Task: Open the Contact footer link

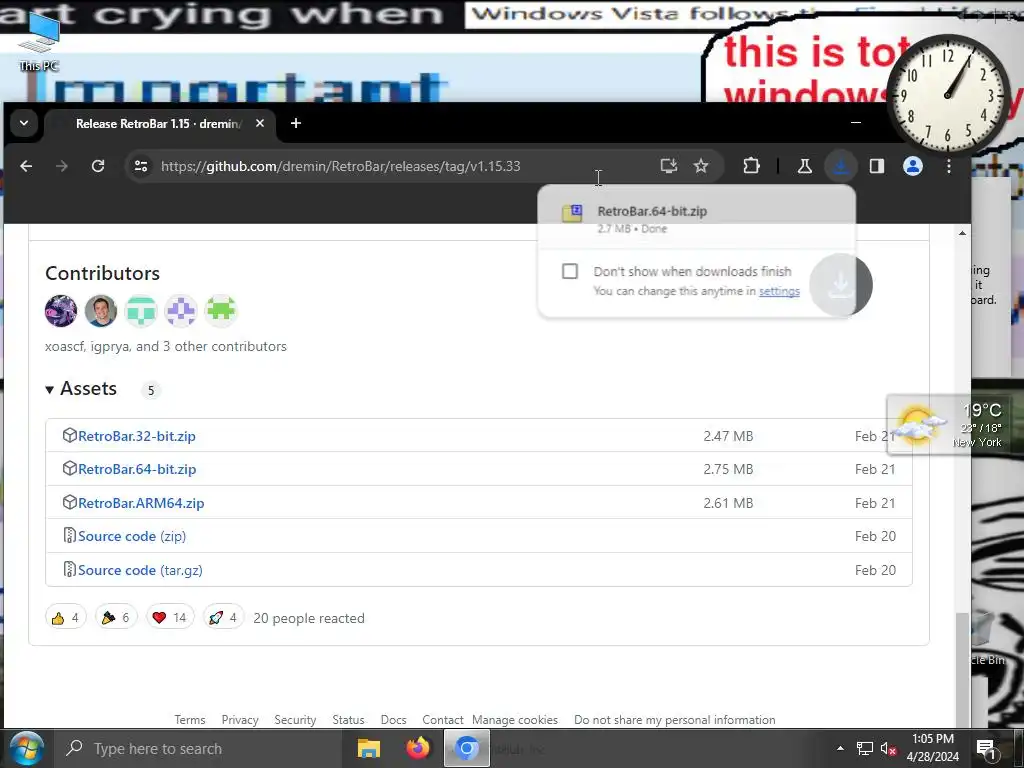Action: (443, 719)
